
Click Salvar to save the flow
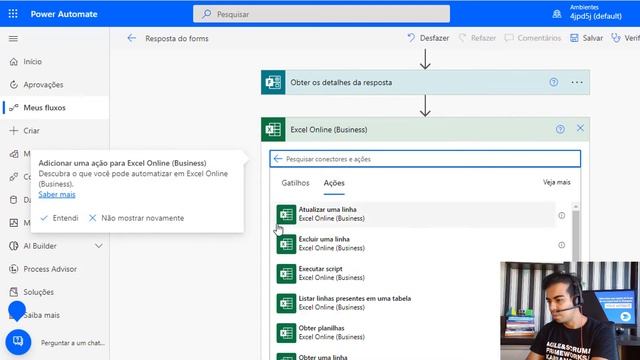[587, 38]
